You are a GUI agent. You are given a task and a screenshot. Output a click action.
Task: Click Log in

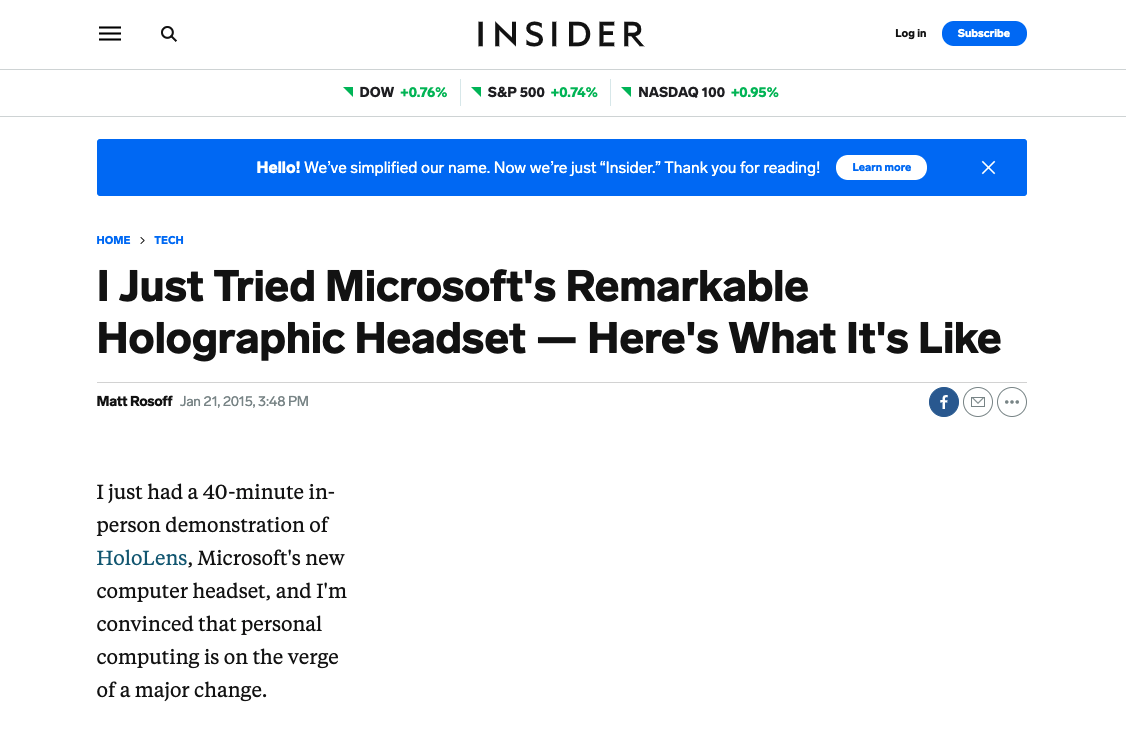[910, 33]
